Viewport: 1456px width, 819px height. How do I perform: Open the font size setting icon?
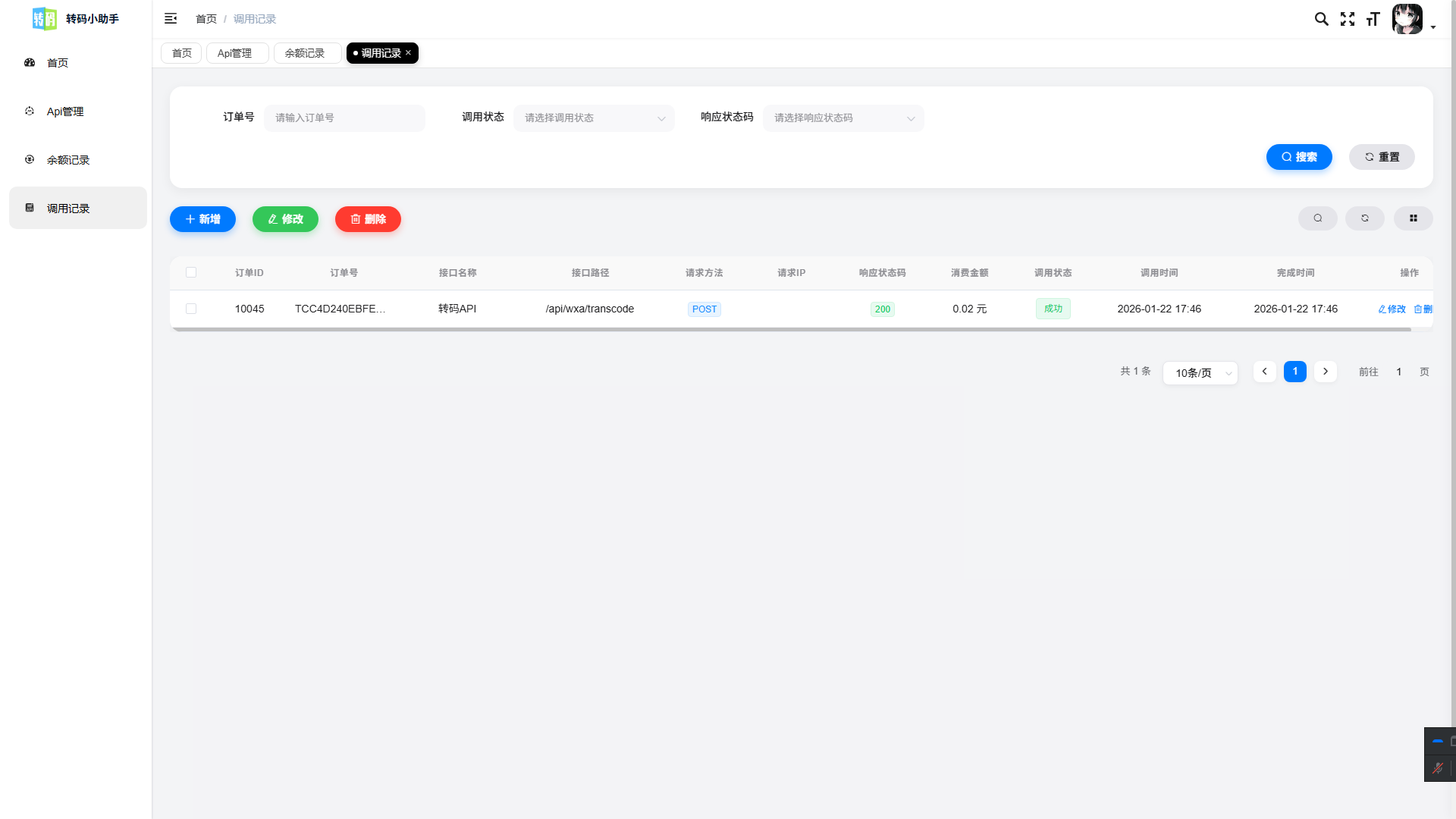[x=1373, y=19]
